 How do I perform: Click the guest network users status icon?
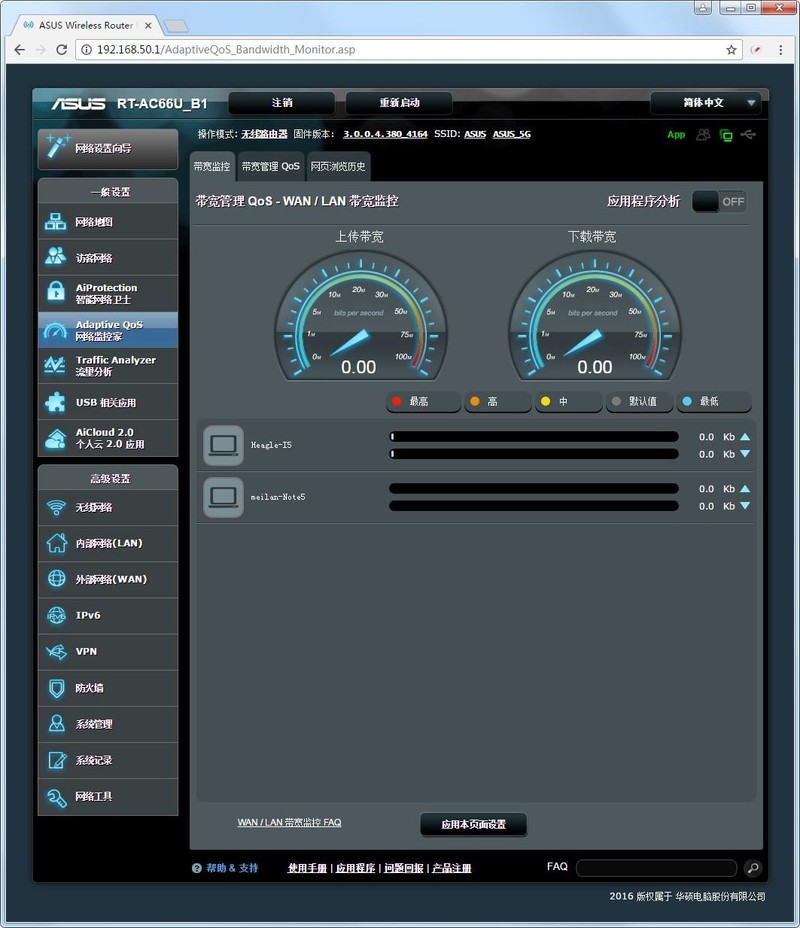703,134
